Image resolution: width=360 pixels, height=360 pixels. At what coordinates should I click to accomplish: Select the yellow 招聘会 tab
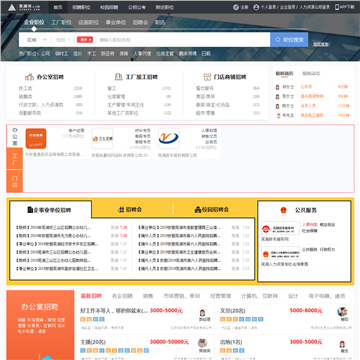pyautogui.click(x=130, y=210)
